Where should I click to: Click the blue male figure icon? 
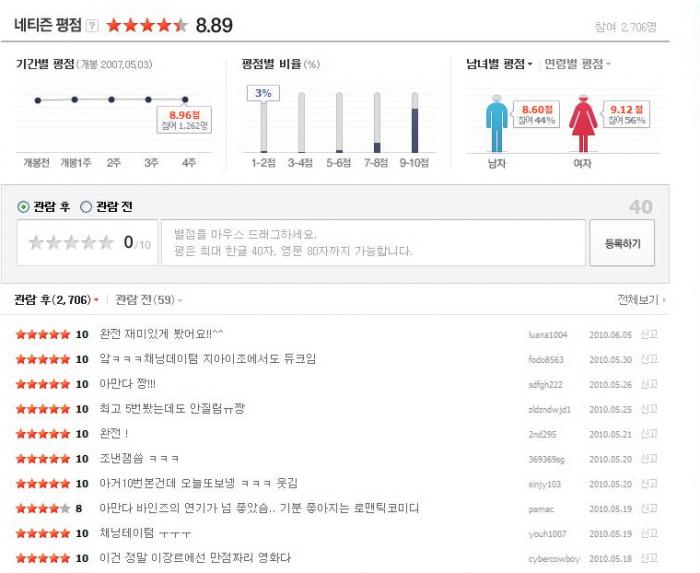click(x=497, y=125)
